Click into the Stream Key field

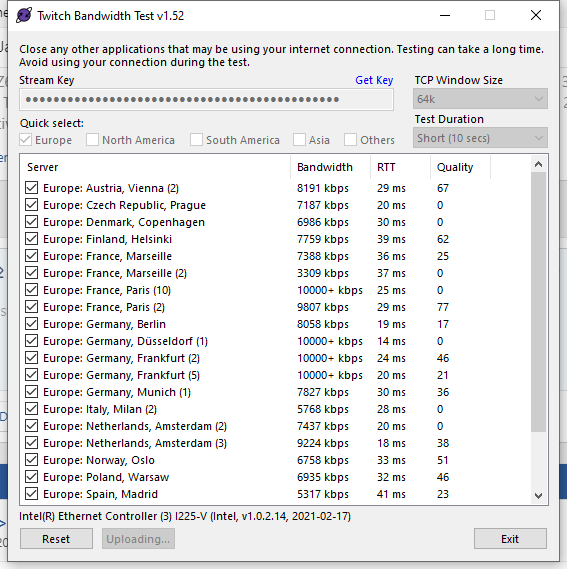click(207, 99)
